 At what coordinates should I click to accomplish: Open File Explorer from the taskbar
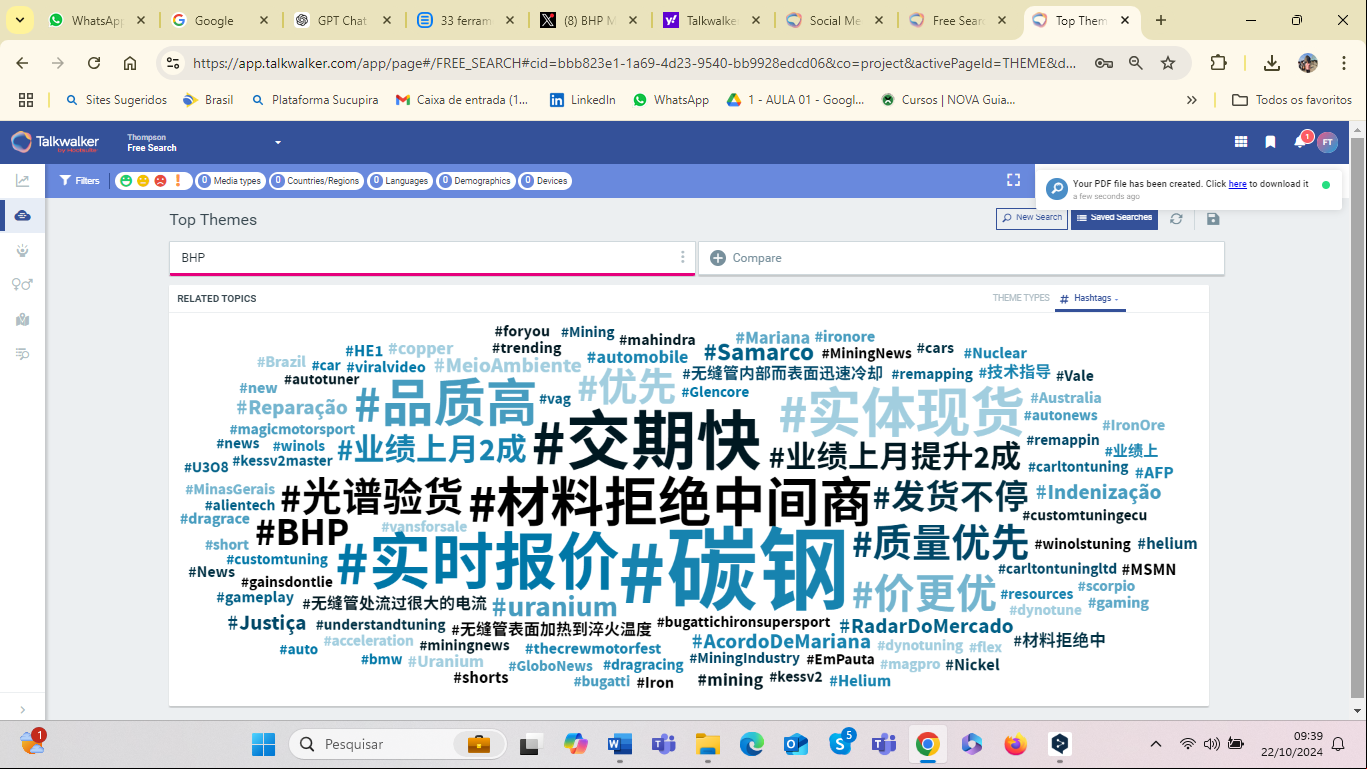pyautogui.click(x=708, y=744)
